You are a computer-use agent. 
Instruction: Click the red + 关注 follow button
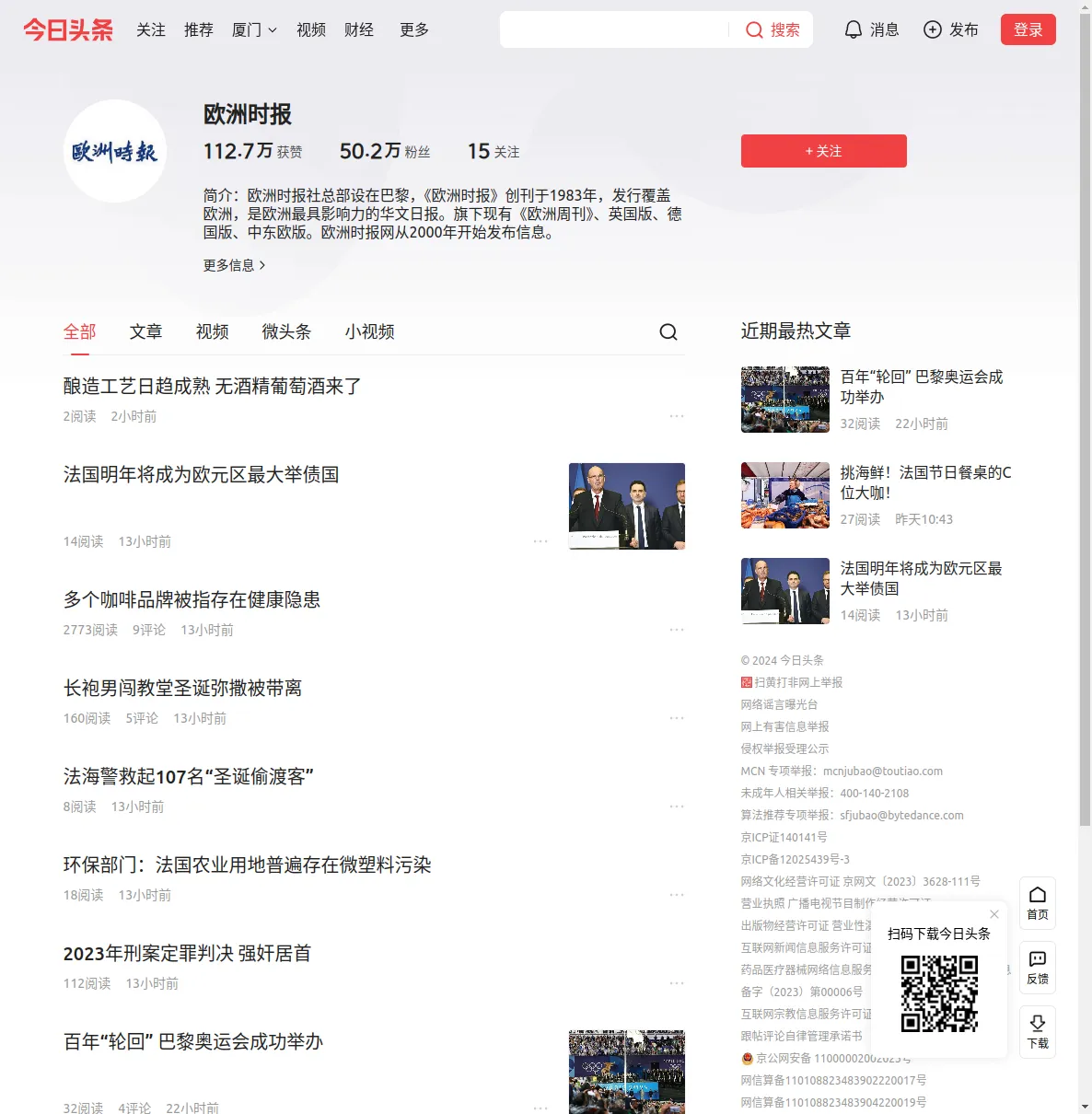[824, 151]
